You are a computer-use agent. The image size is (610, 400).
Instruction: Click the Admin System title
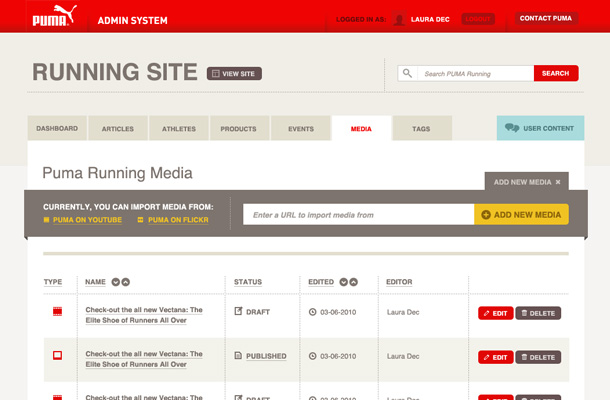click(x=132, y=20)
